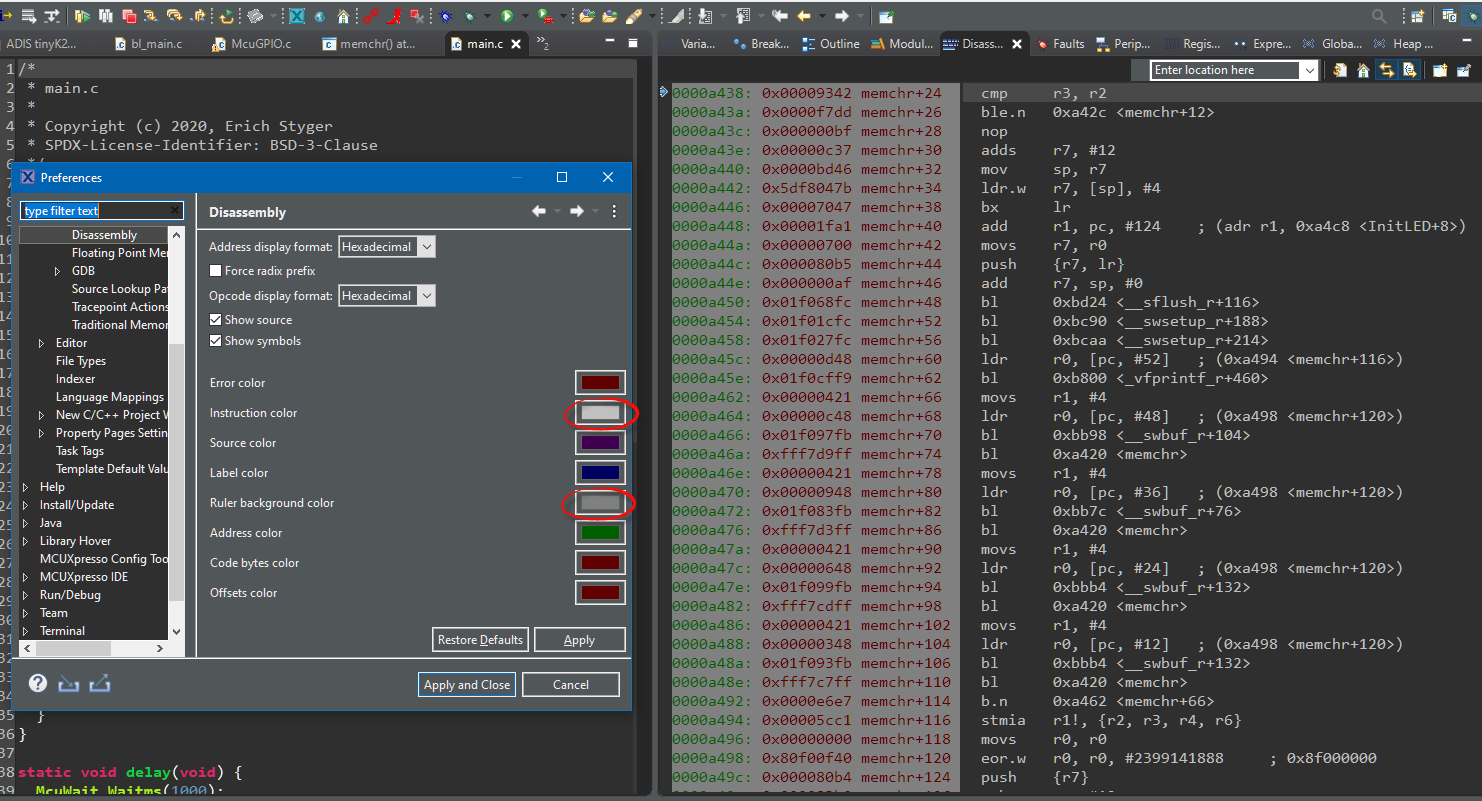Enable the Force radix prefix checkbox
The height and width of the screenshot is (801, 1482).
click(x=216, y=271)
